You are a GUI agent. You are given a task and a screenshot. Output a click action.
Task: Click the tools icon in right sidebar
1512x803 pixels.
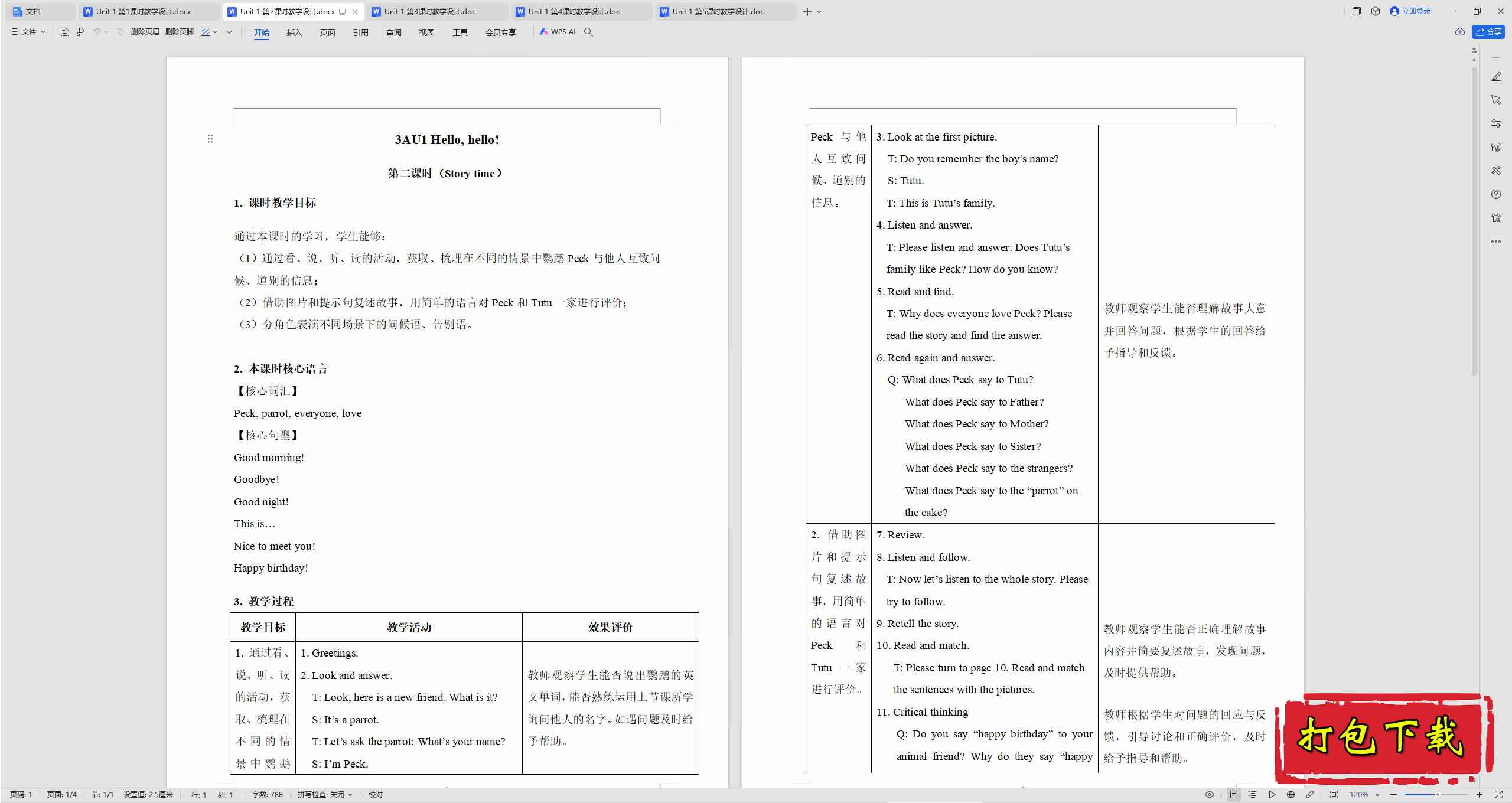pyautogui.click(x=1495, y=171)
